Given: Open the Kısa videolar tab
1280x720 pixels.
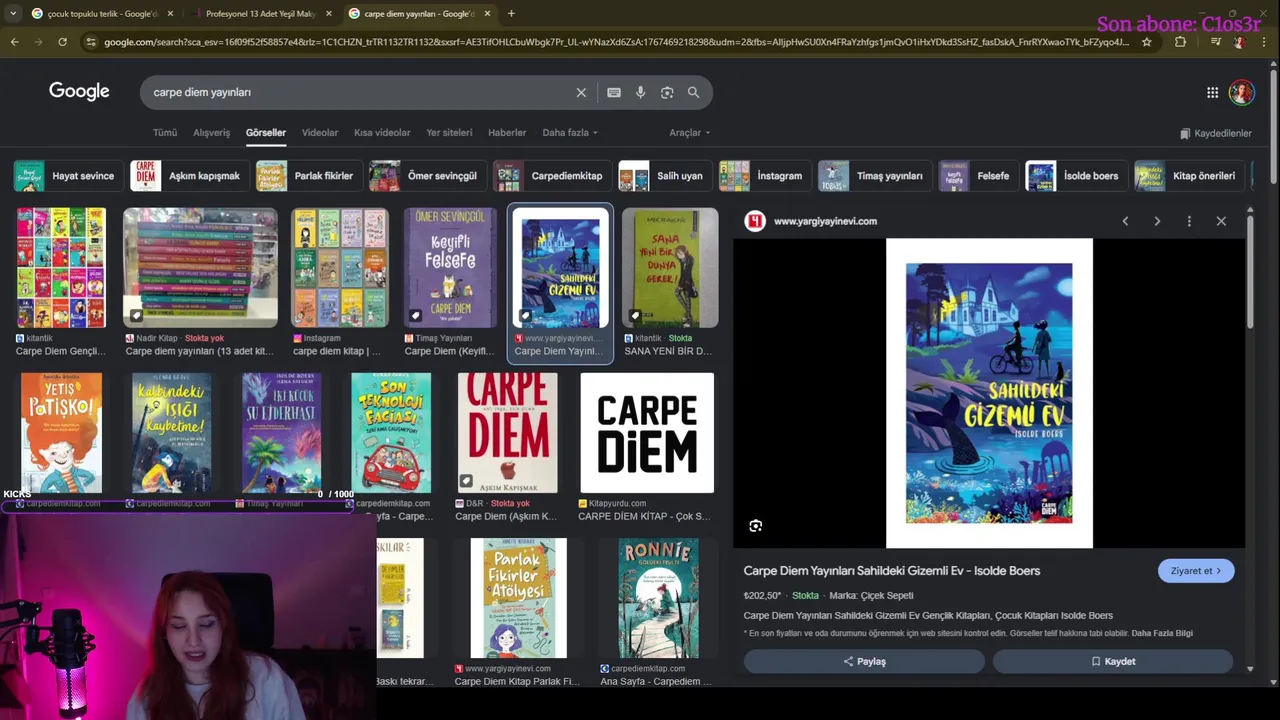Looking at the screenshot, I should tap(382, 132).
